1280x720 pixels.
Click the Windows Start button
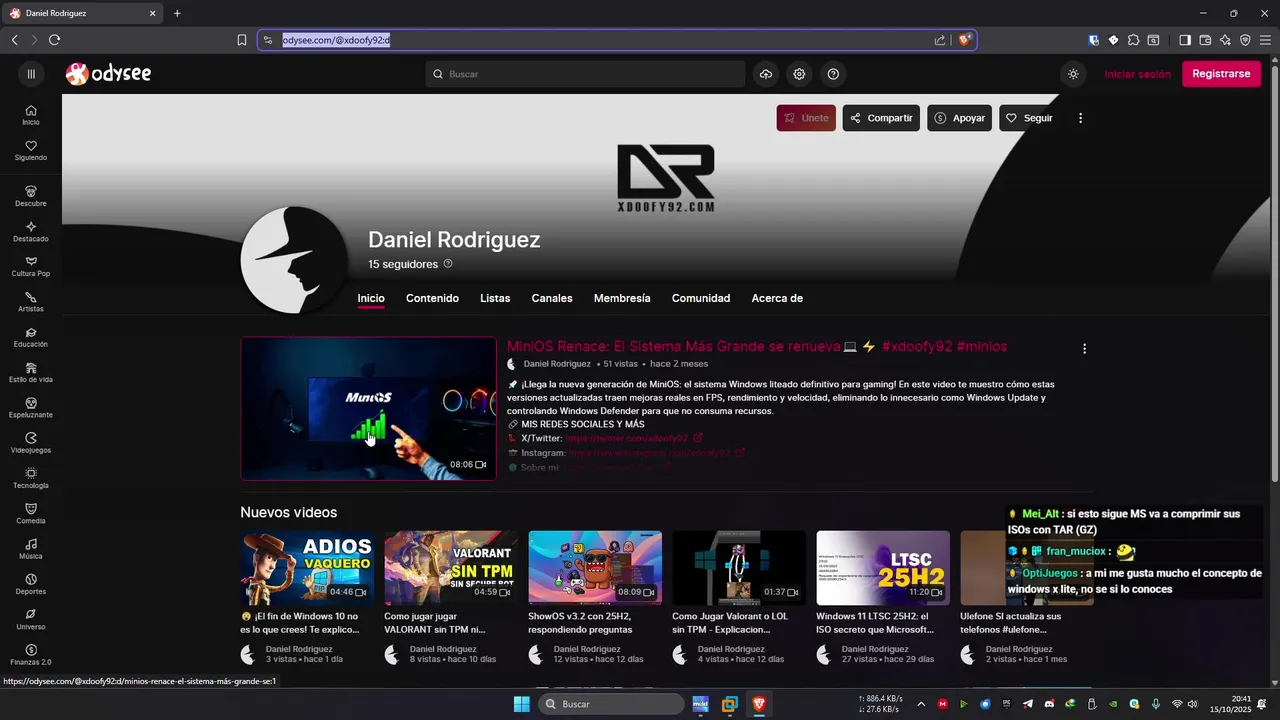pos(522,704)
